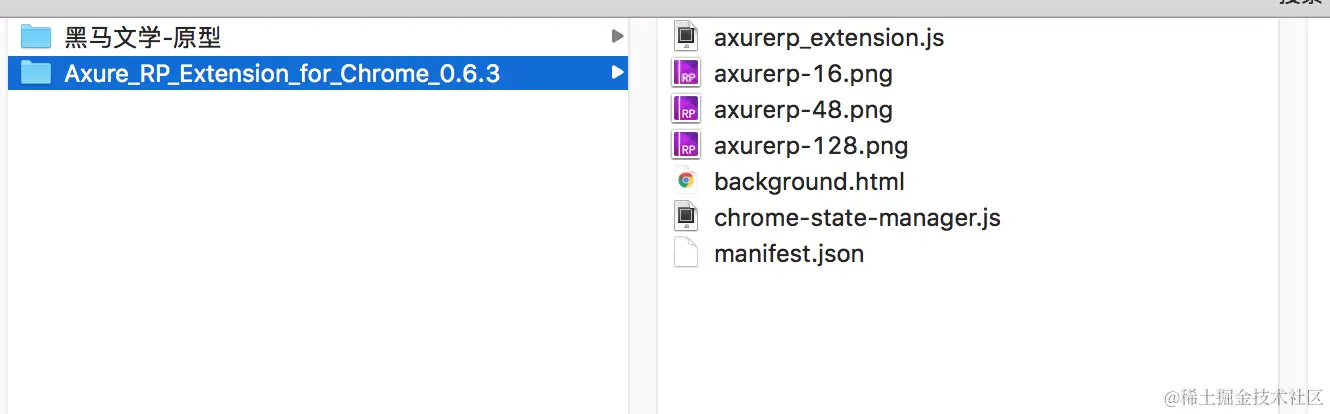This screenshot has width=1330, height=414.
Task: Click the axurerp-128.png RP icon
Action: [x=685, y=145]
